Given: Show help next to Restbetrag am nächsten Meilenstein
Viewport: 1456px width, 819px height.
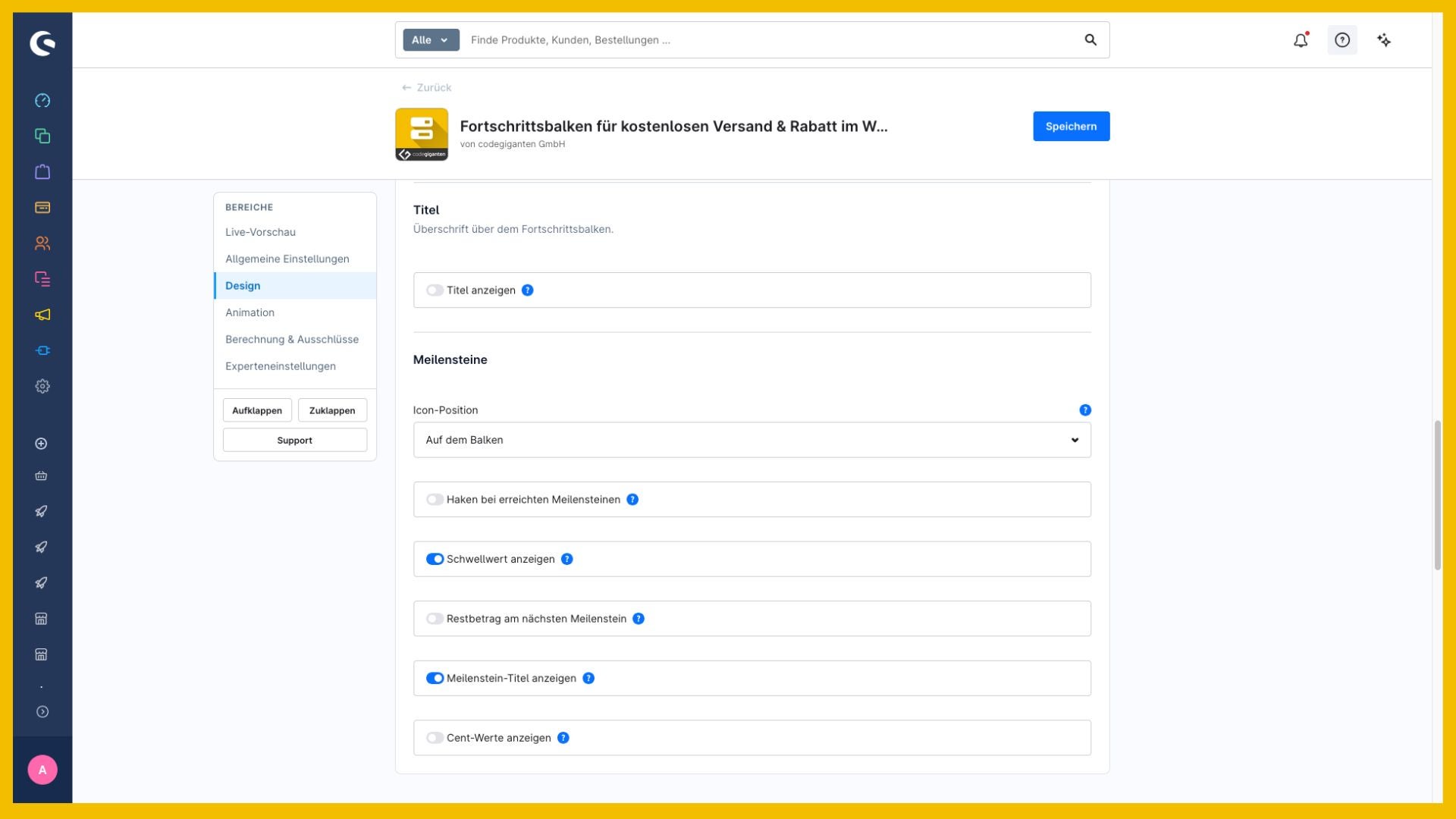Looking at the screenshot, I should pos(639,619).
